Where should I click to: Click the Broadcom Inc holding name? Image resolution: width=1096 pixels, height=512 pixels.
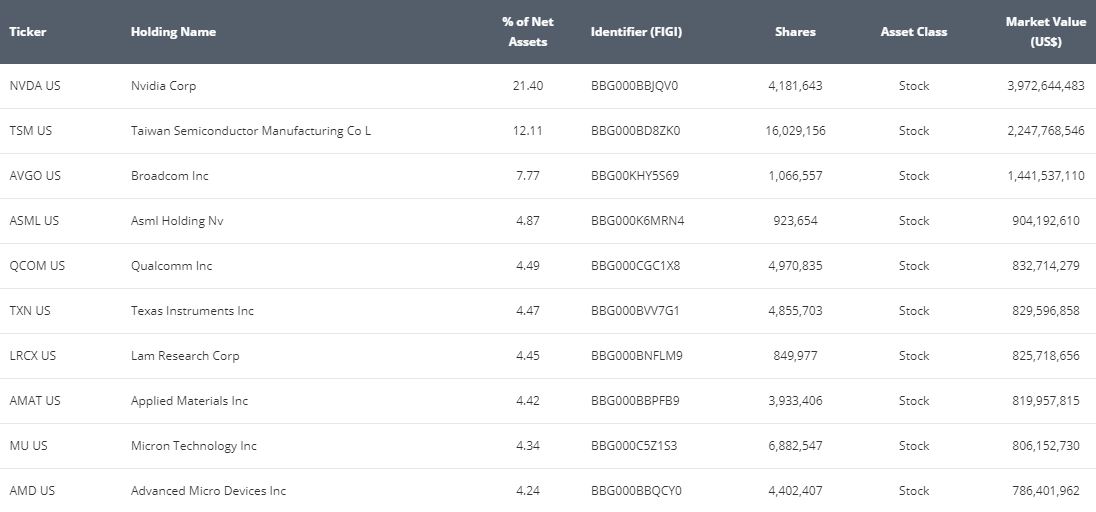pyautogui.click(x=170, y=176)
